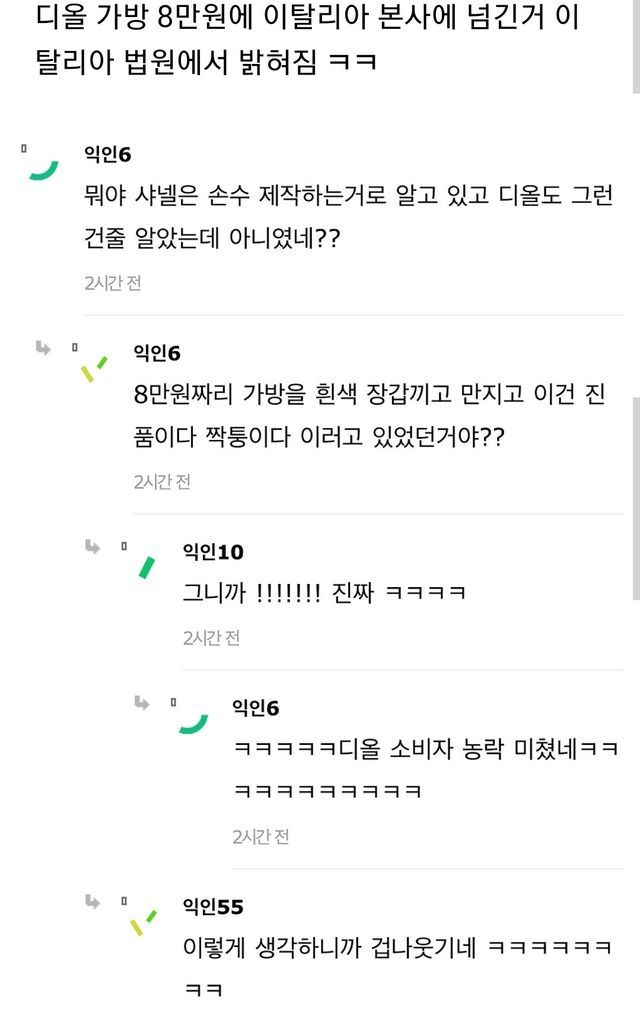Click the timestamp under 익인10's reply
The image size is (640, 1030).
click(211, 637)
